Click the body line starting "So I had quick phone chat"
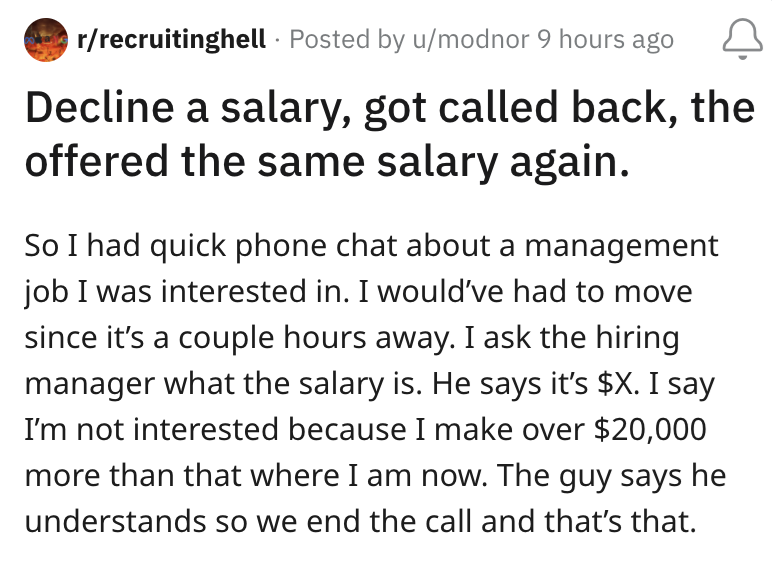Screen dimensions: 772x564 (370, 244)
